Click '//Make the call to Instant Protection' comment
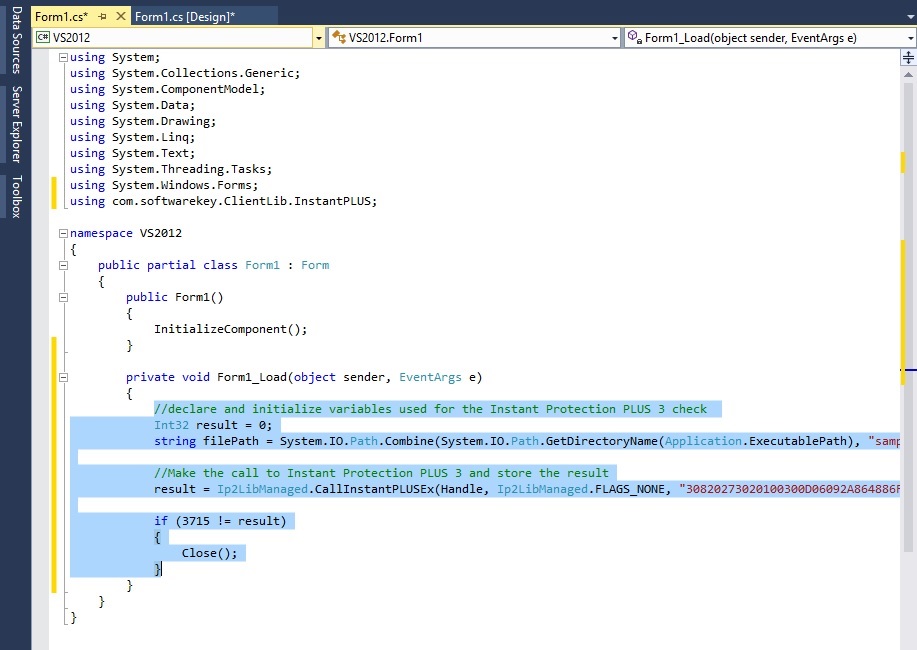Viewport: 917px width, 650px height. click(381, 473)
